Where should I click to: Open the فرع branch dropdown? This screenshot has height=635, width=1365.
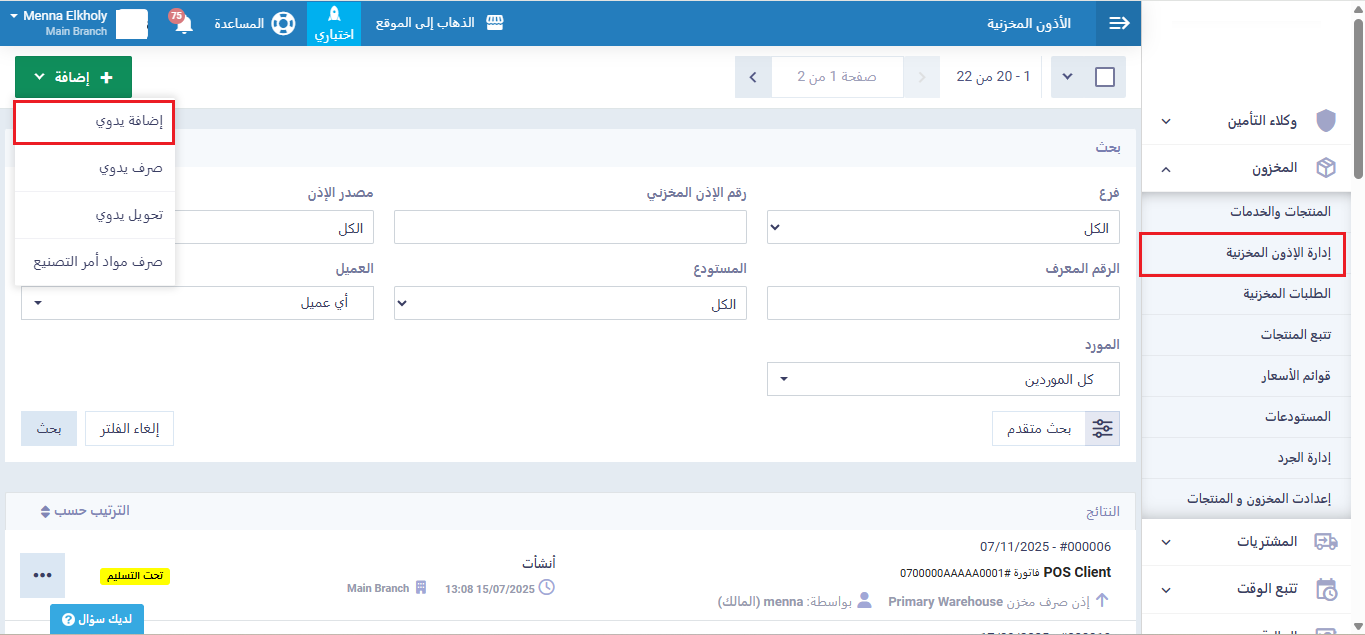(943, 228)
